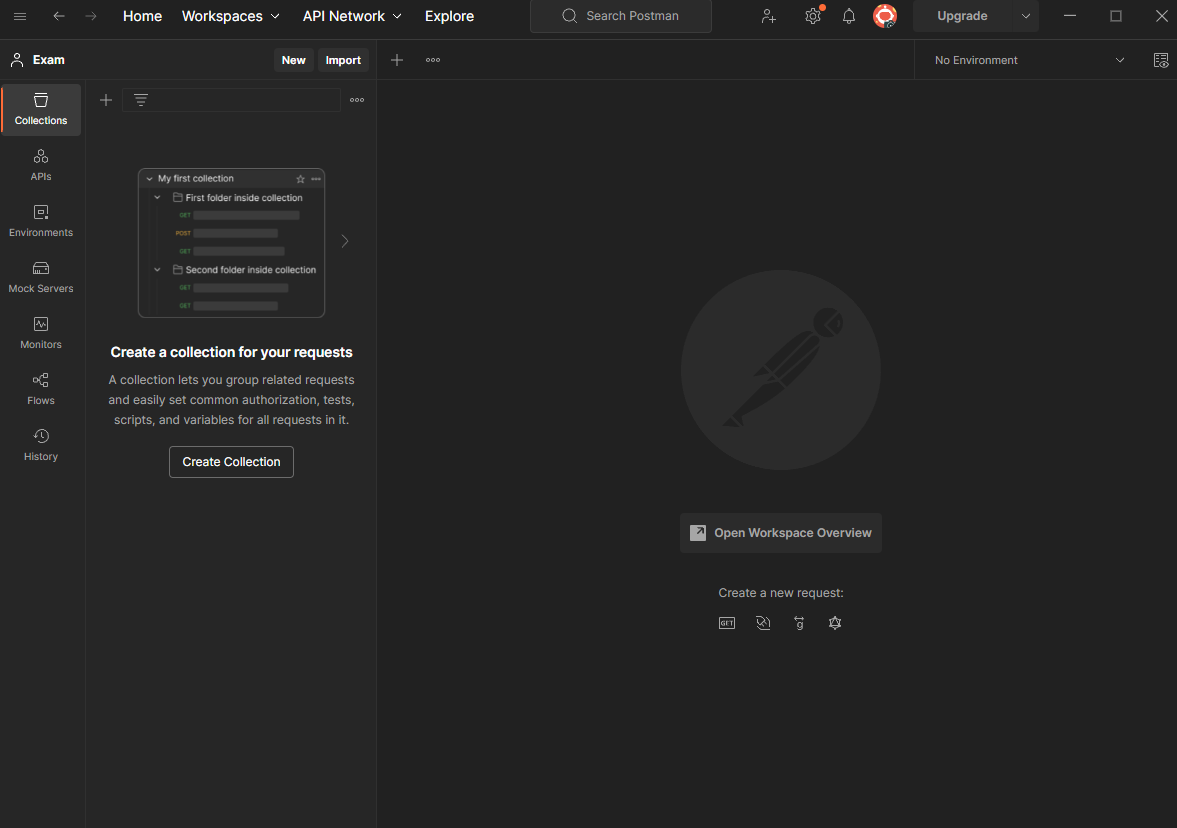Open the invite collaborators icon
The width and height of the screenshot is (1177, 828).
(768, 16)
